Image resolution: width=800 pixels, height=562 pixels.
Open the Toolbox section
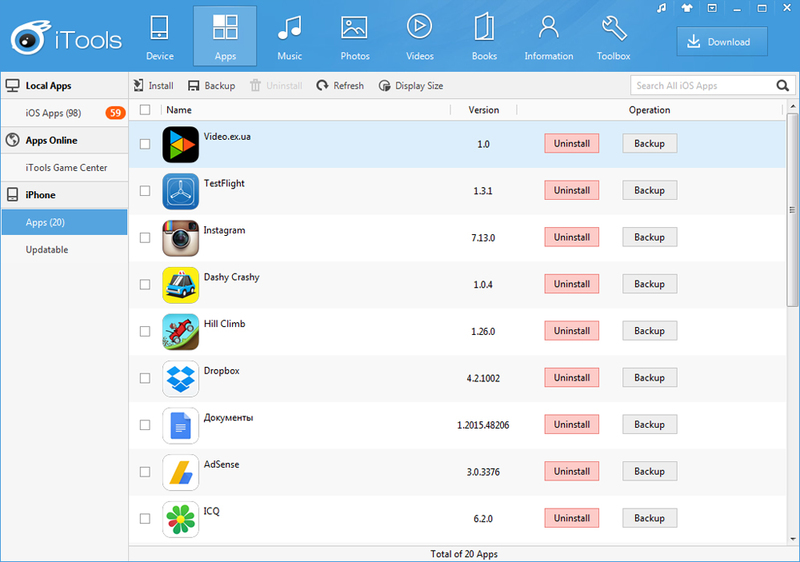(x=613, y=37)
